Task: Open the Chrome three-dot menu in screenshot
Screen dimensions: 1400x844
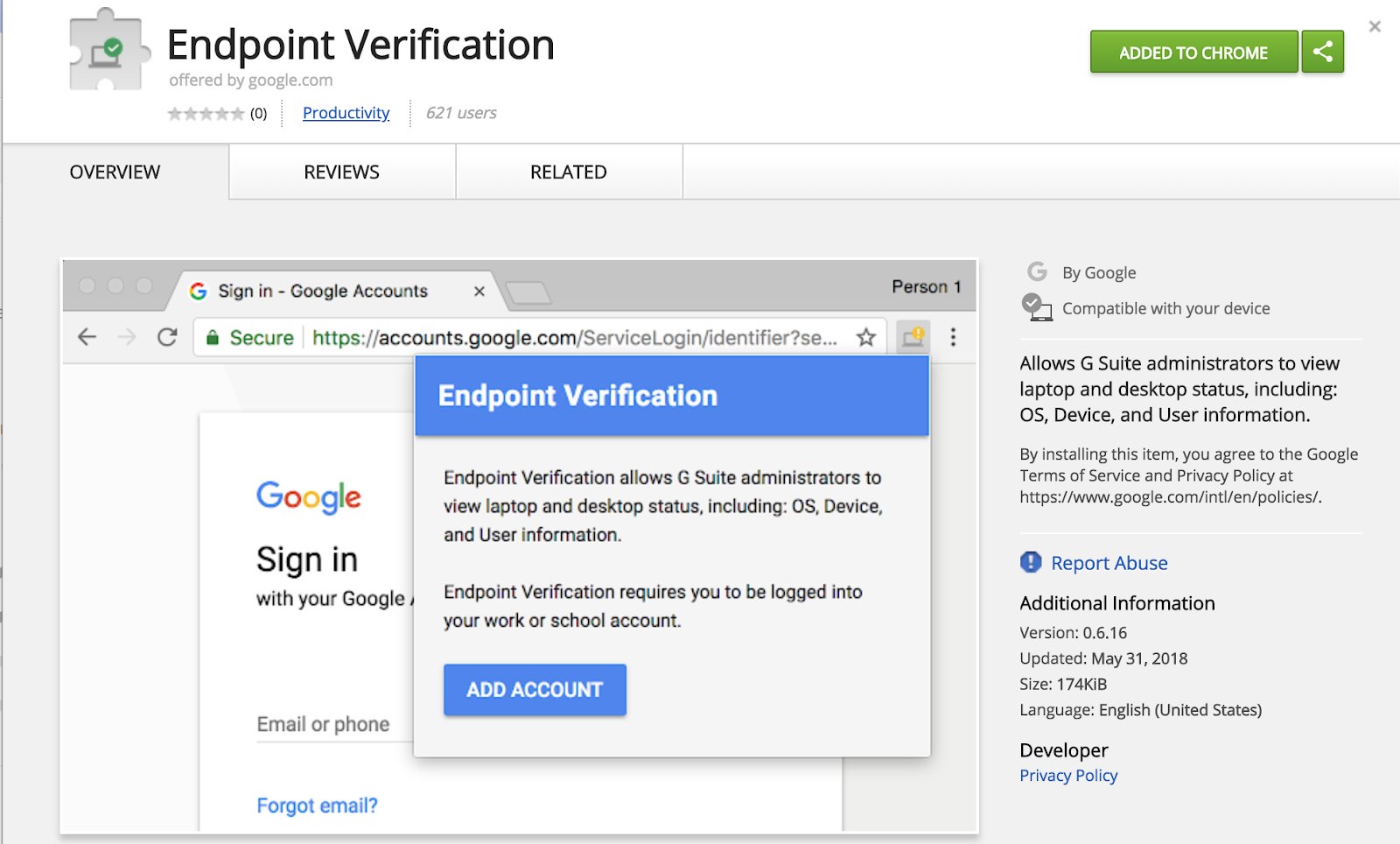Action: (953, 337)
